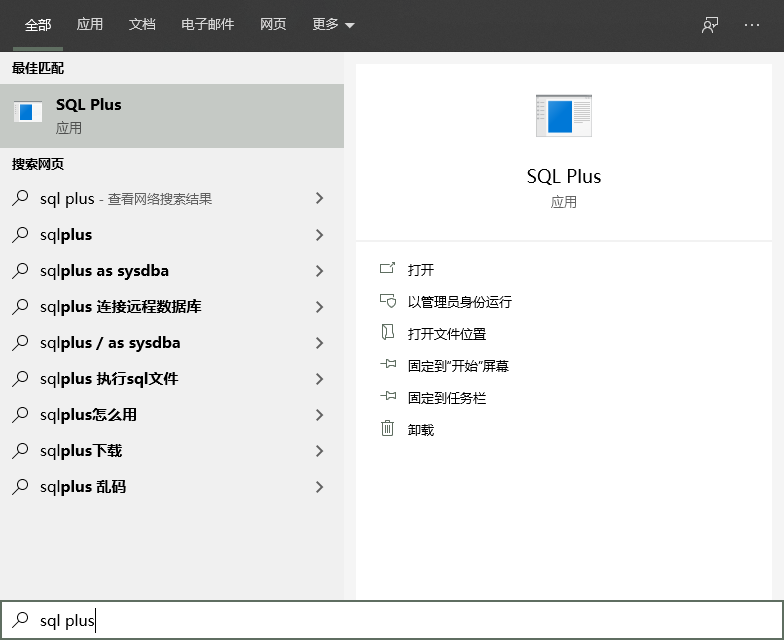Switch to the 应用 tab
This screenshot has height=640, width=784.
[90, 24]
